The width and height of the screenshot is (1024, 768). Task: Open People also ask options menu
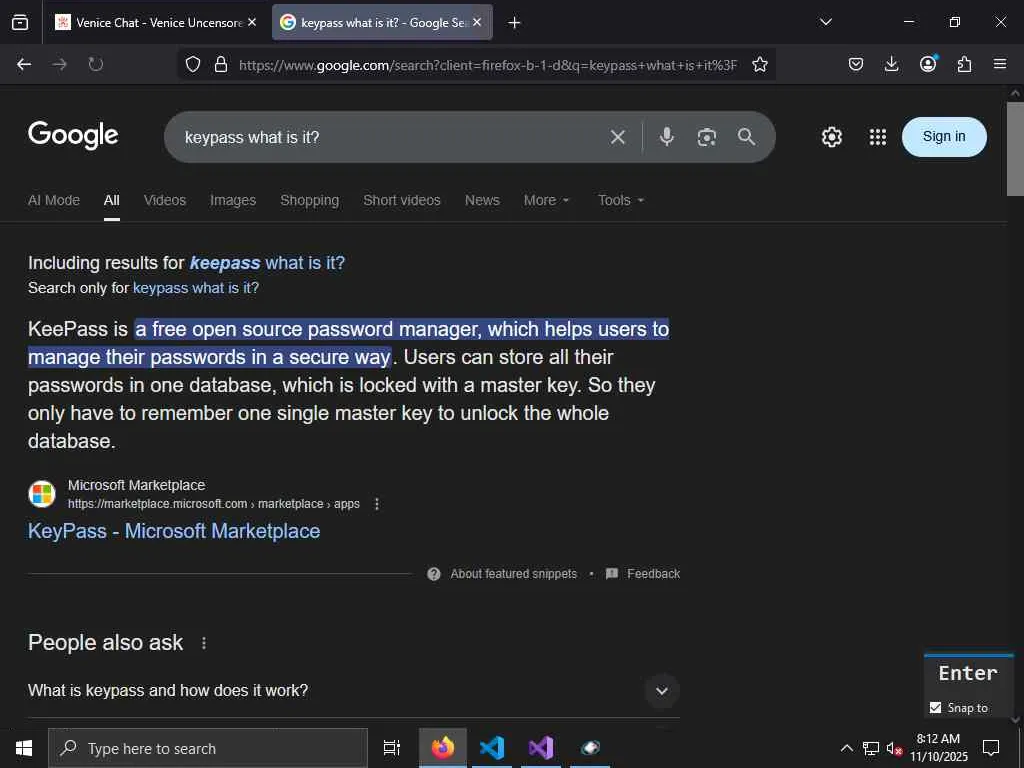coord(204,643)
